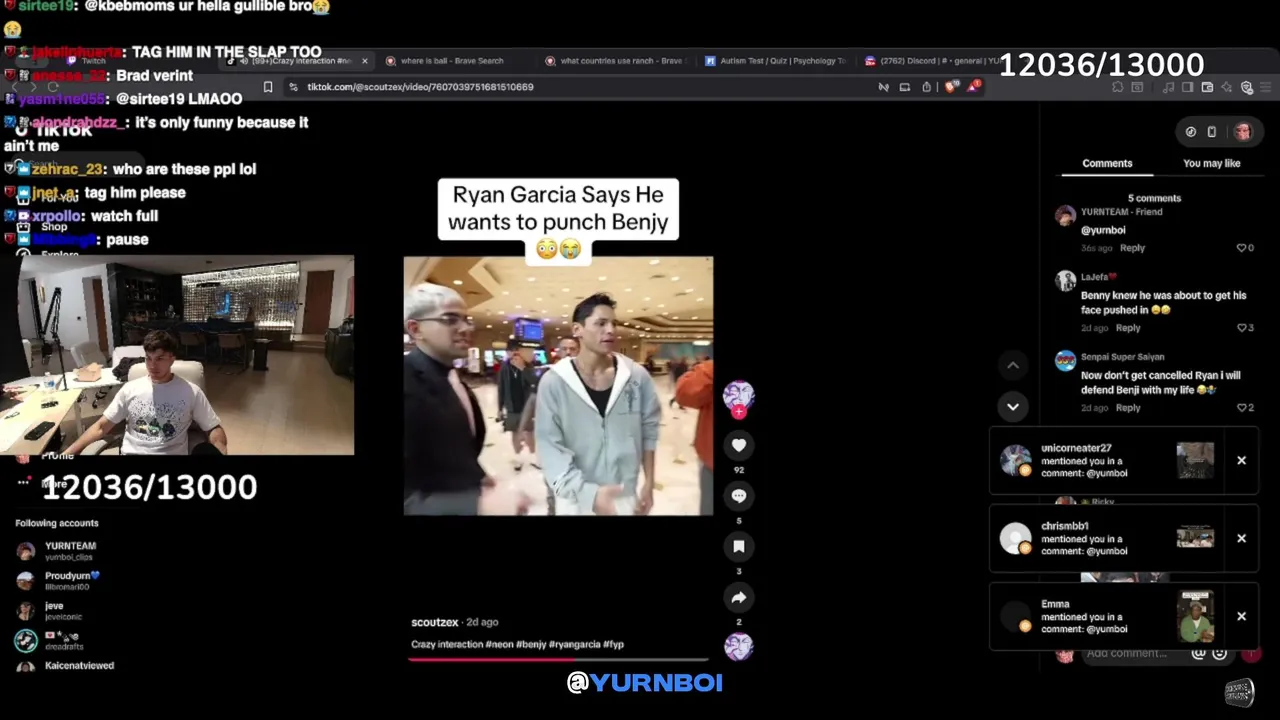Go to previous video with up arrow
Image resolution: width=1280 pixels, height=720 pixels.
pos(1013,366)
